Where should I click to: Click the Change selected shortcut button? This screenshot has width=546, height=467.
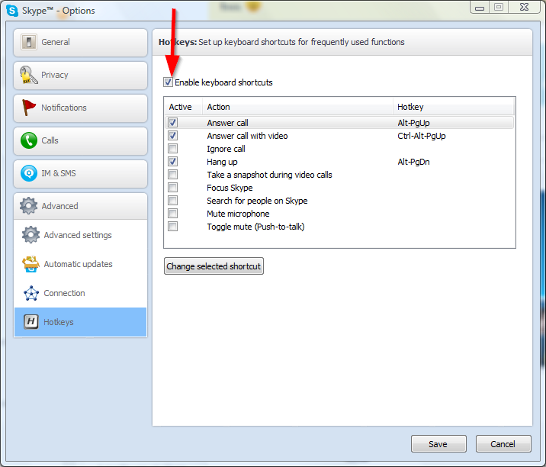tap(214, 266)
